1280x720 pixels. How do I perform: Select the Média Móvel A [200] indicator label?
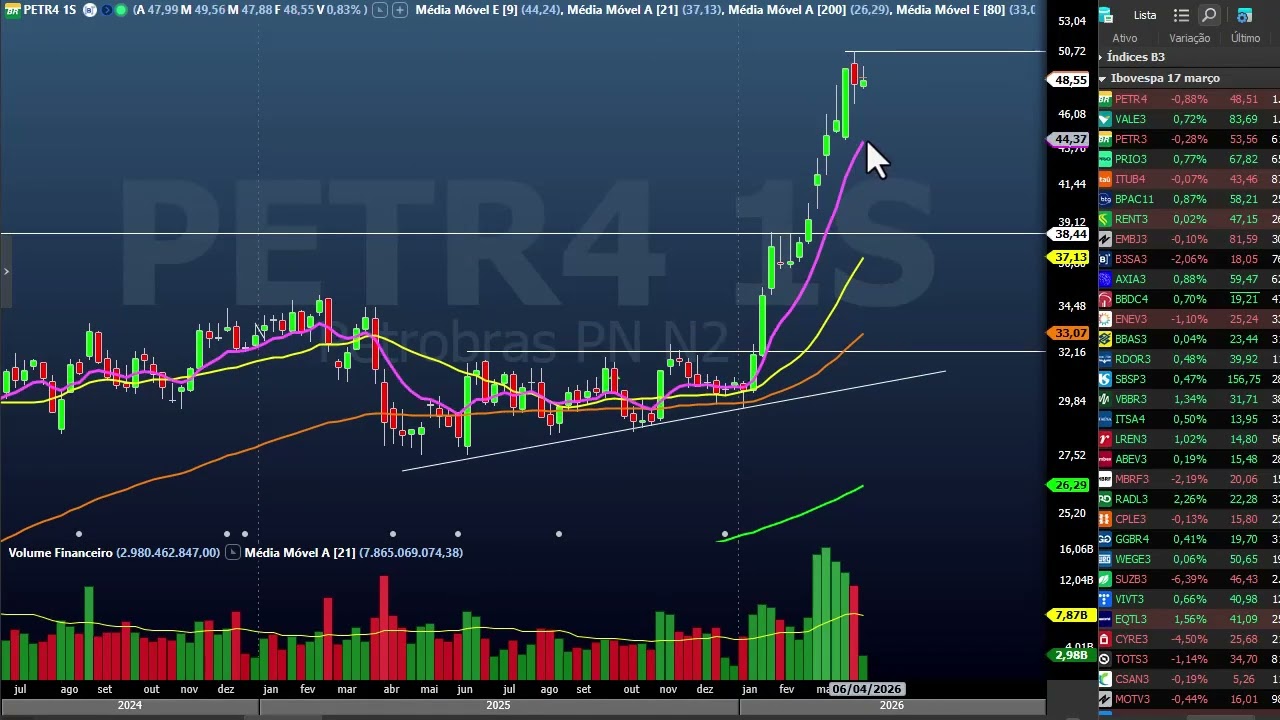point(787,10)
